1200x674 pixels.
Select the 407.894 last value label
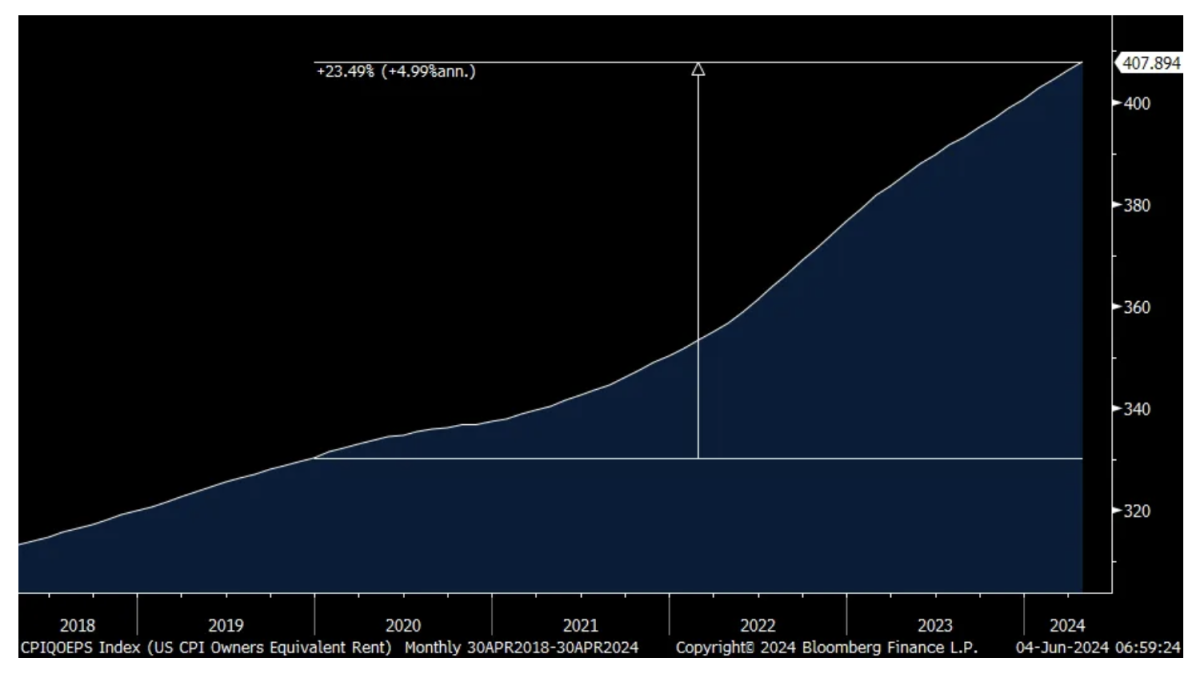[x=1150, y=63]
